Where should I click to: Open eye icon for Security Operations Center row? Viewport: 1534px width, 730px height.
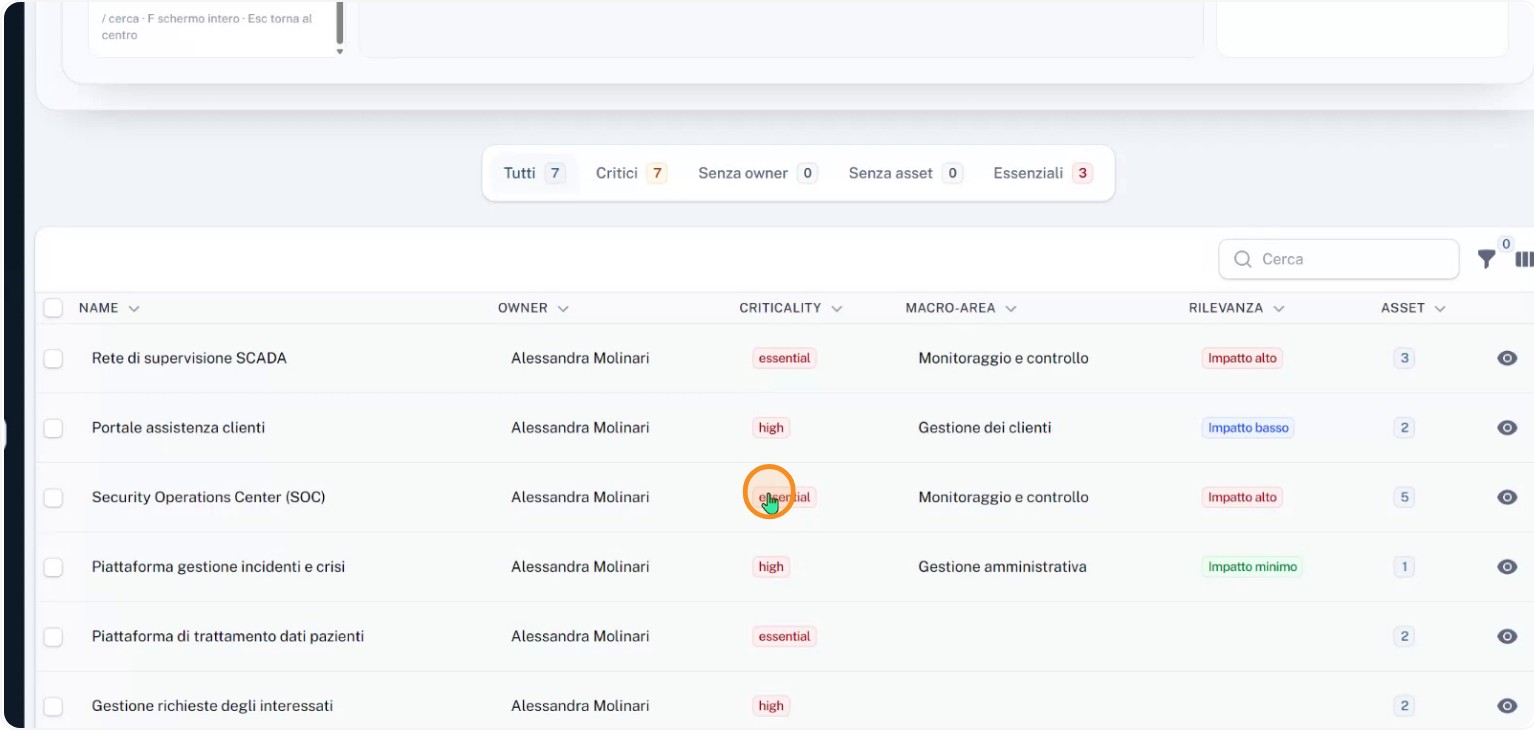(1507, 497)
